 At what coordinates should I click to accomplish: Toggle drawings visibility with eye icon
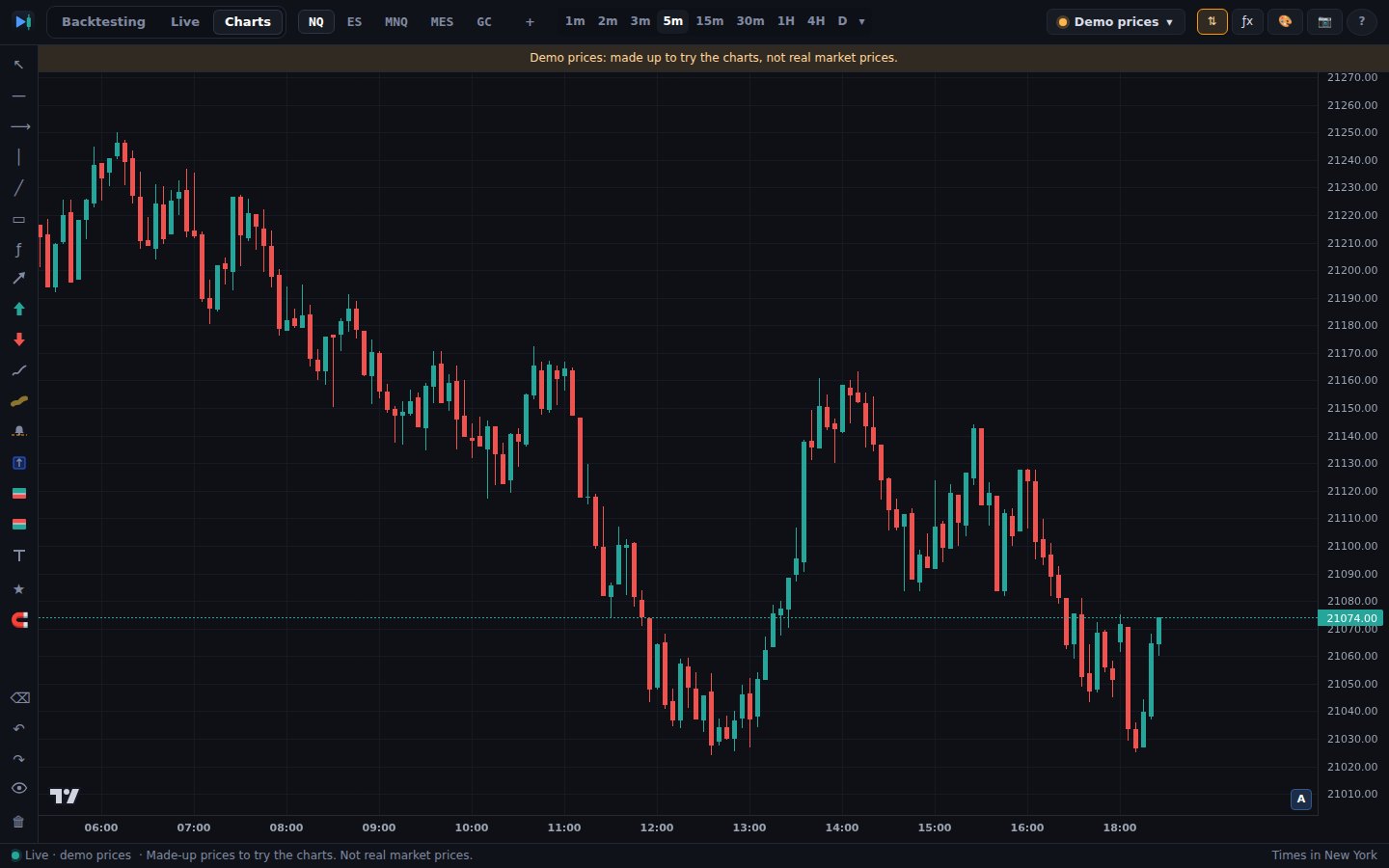click(18, 788)
